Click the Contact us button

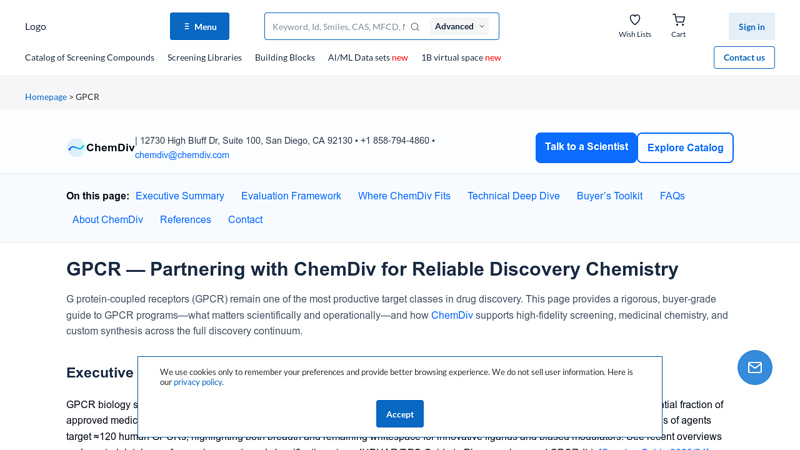(x=744, y=58)
